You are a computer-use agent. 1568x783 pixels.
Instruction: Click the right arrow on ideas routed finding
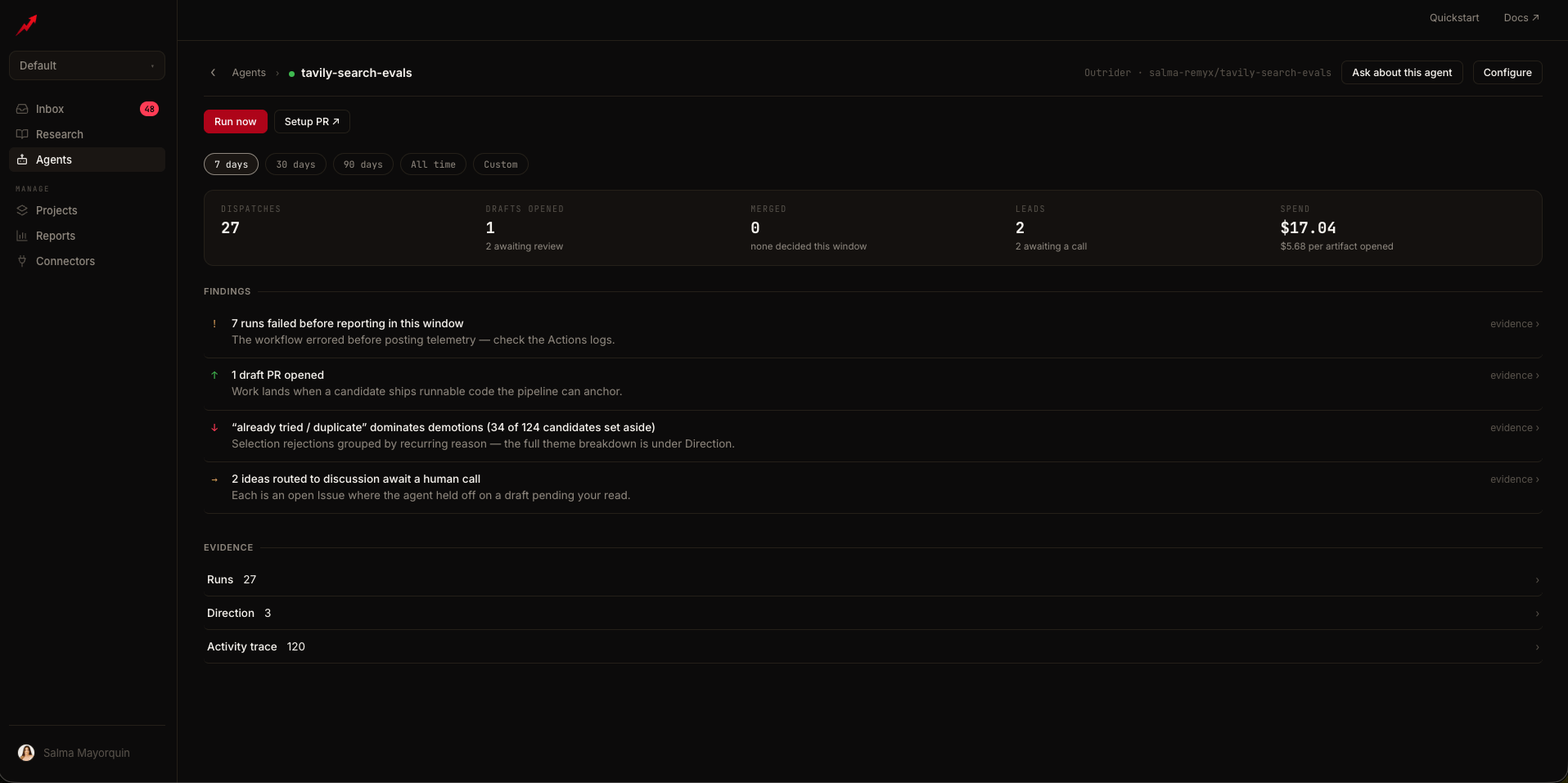tap(214, 479)
